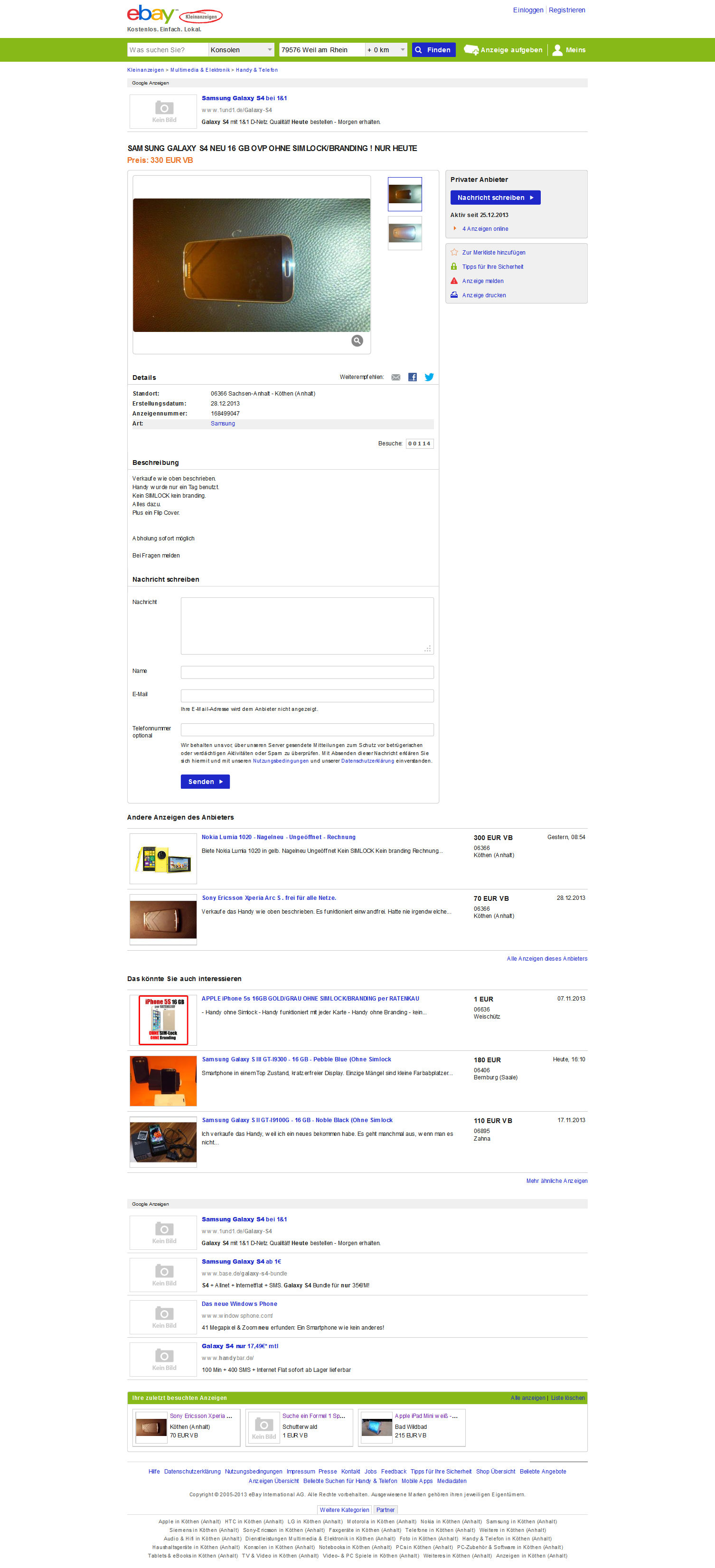The width and height of the screenshot is (715, 1568).
Task: Open the Hilfe footer link
Action: coord(154,1472)
